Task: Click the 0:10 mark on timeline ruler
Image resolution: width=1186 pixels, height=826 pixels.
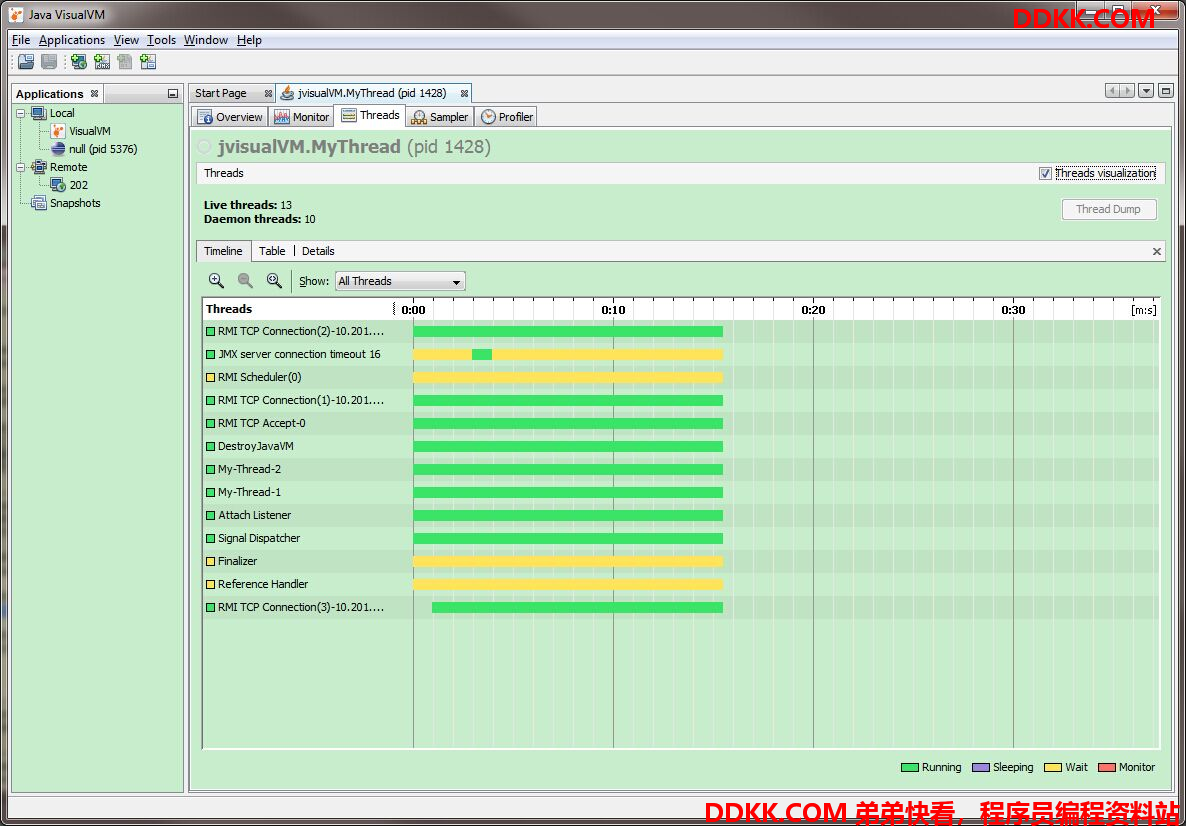Action: pos(613,309)
